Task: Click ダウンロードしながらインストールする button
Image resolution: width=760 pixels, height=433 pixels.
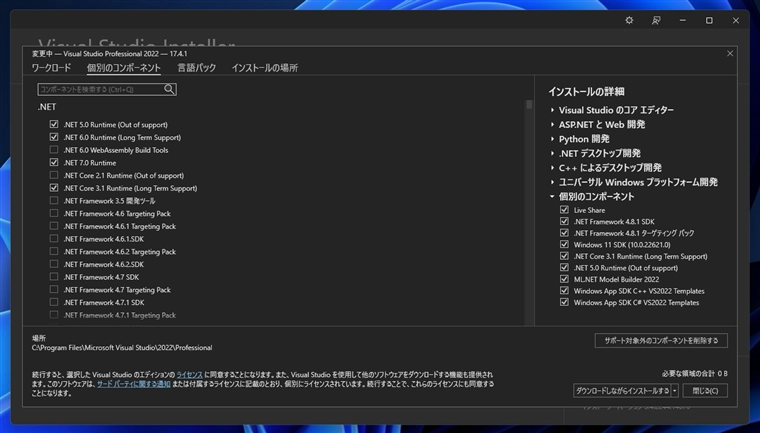Action: point(622,390)
